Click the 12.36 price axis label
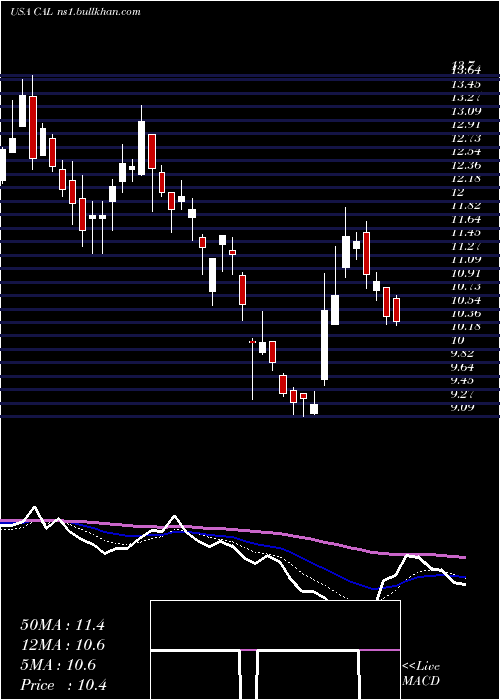This screenshot has height=700, width=500. tap(467, 165)
